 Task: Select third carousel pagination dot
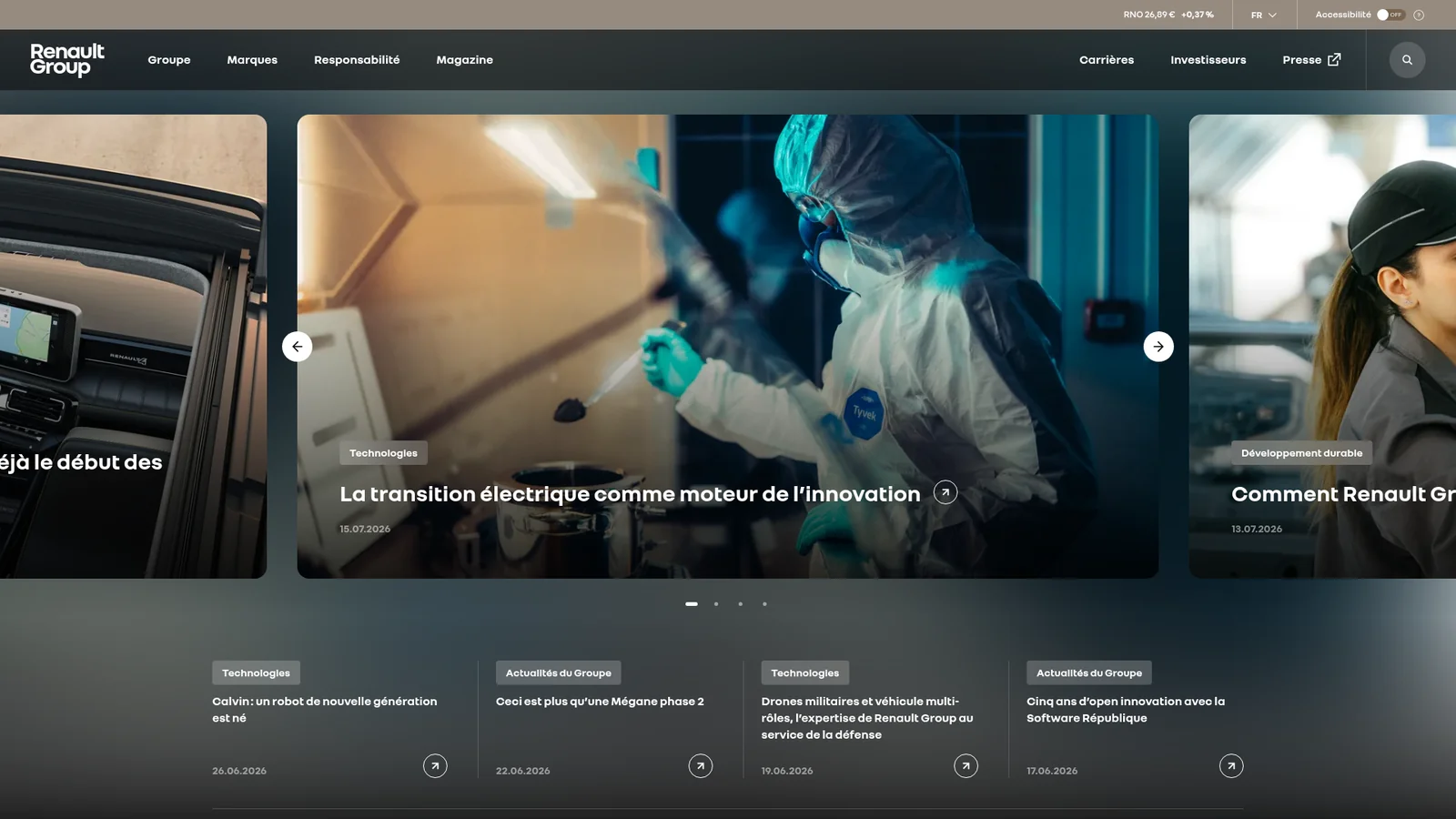(741, 604)
